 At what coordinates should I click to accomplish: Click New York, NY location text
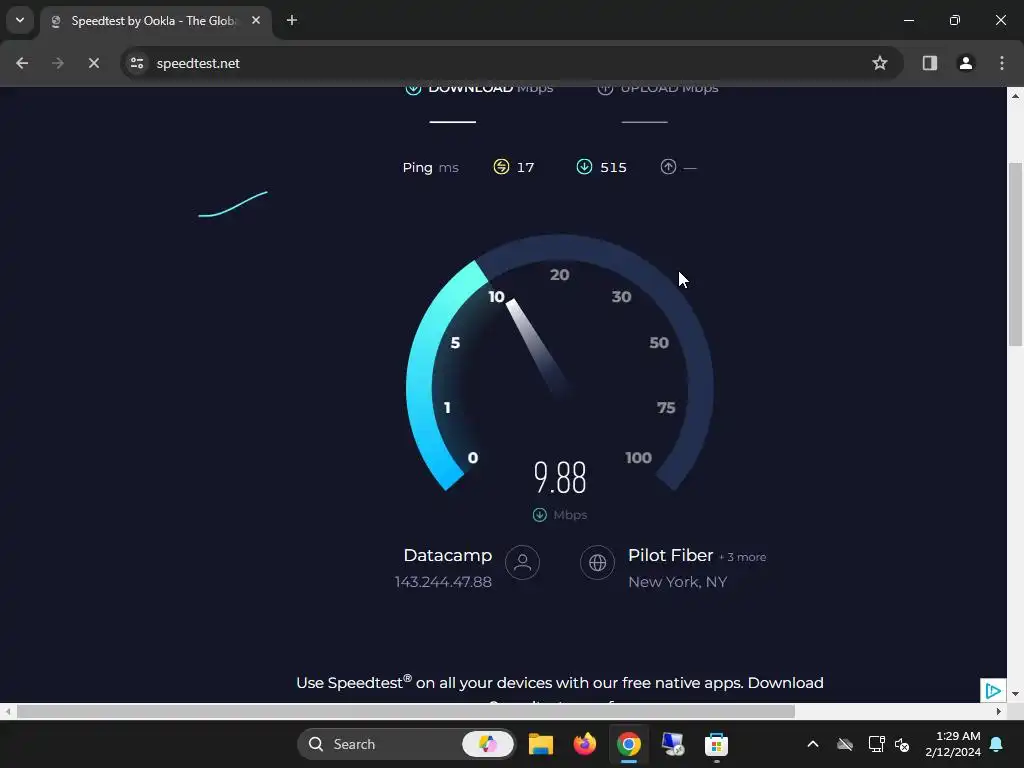coord(678,582)
